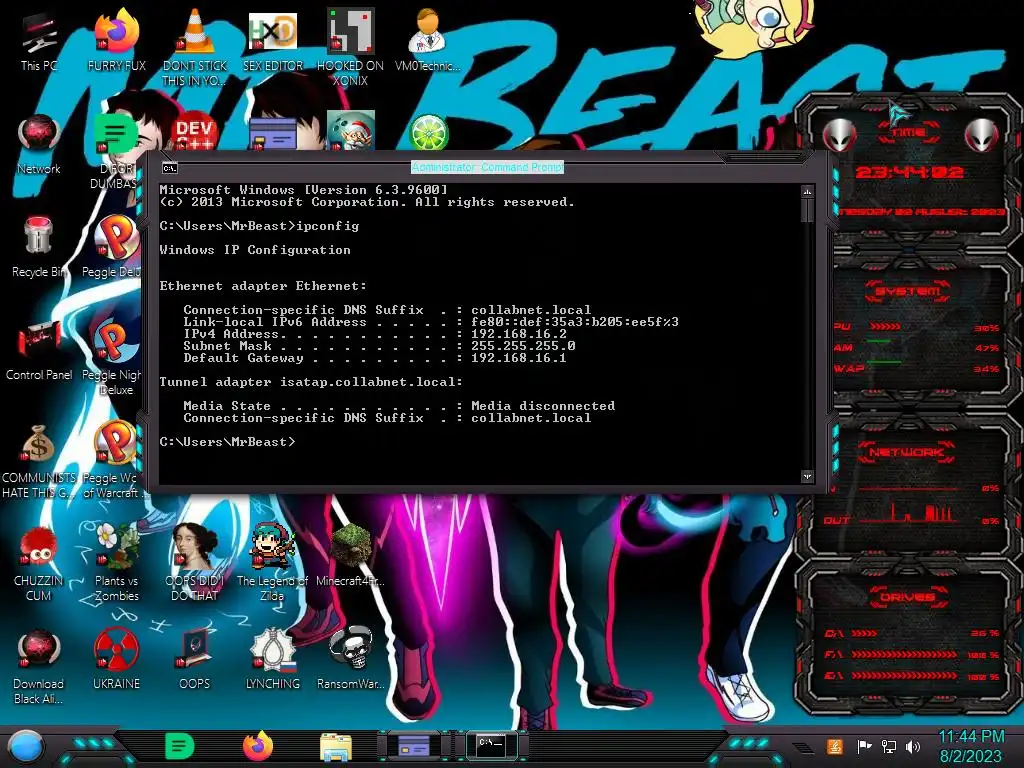The width and height of the screenshot is (1024, 768).
Task: Click the Administrator Command Prompt title text
Action: 487,167
